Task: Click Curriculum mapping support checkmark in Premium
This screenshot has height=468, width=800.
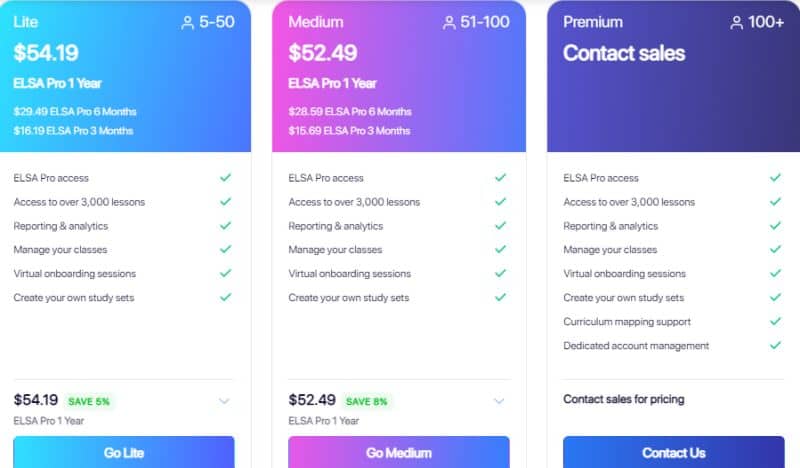Action: pyautogui.click(x=776, y=321)
